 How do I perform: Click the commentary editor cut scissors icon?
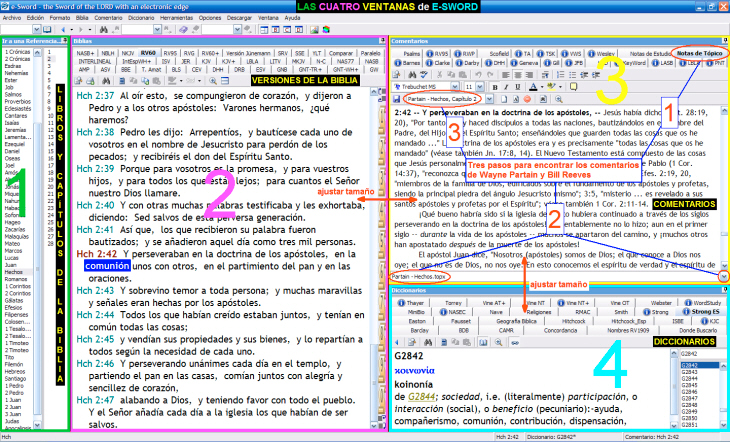coord(439,75)
